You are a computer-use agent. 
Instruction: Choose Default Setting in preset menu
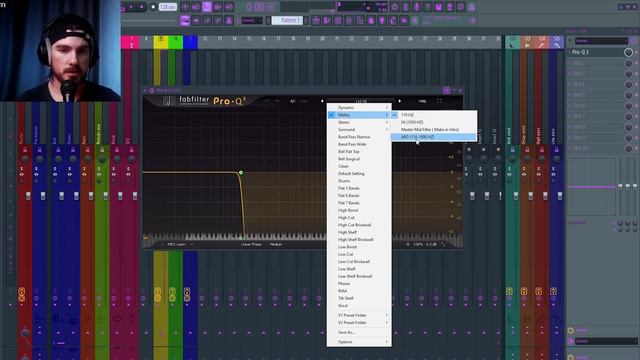pos(359,173)
